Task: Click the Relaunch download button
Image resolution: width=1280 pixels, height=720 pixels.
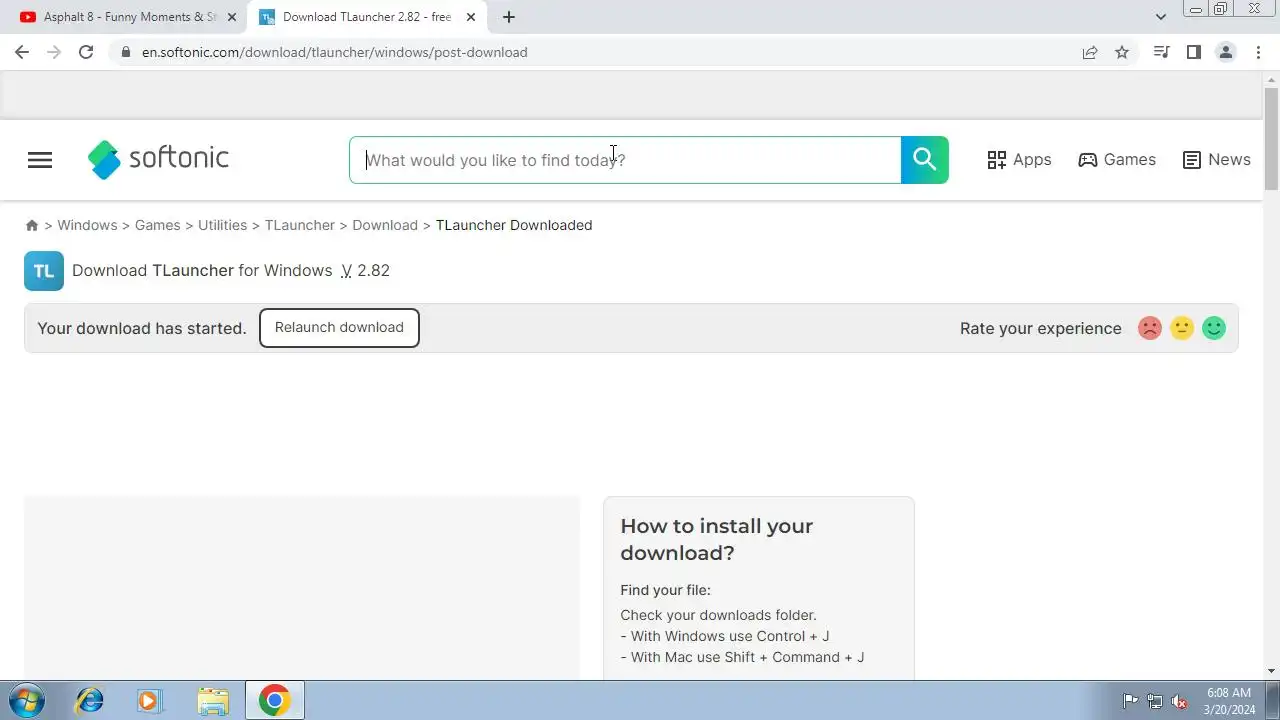Action: tap(339, 328)
